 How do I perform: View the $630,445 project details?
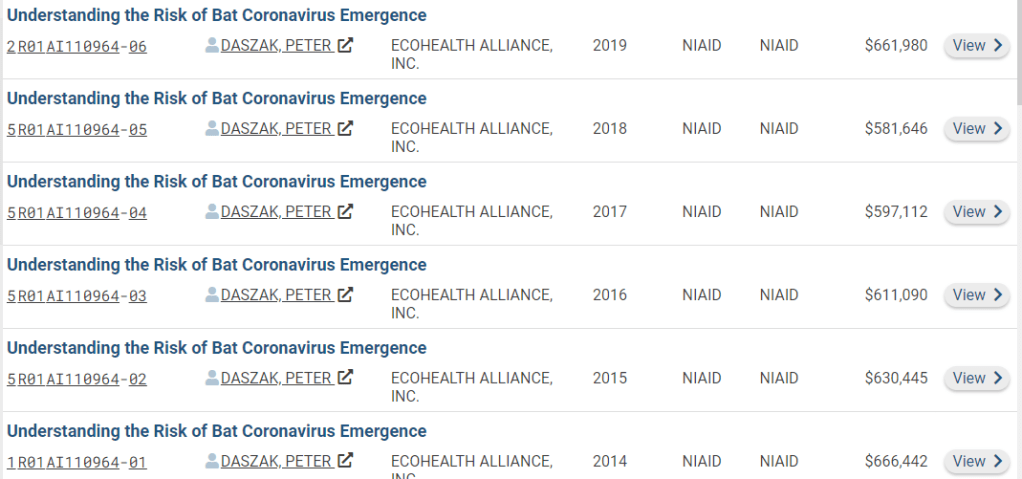pos(976,378)
